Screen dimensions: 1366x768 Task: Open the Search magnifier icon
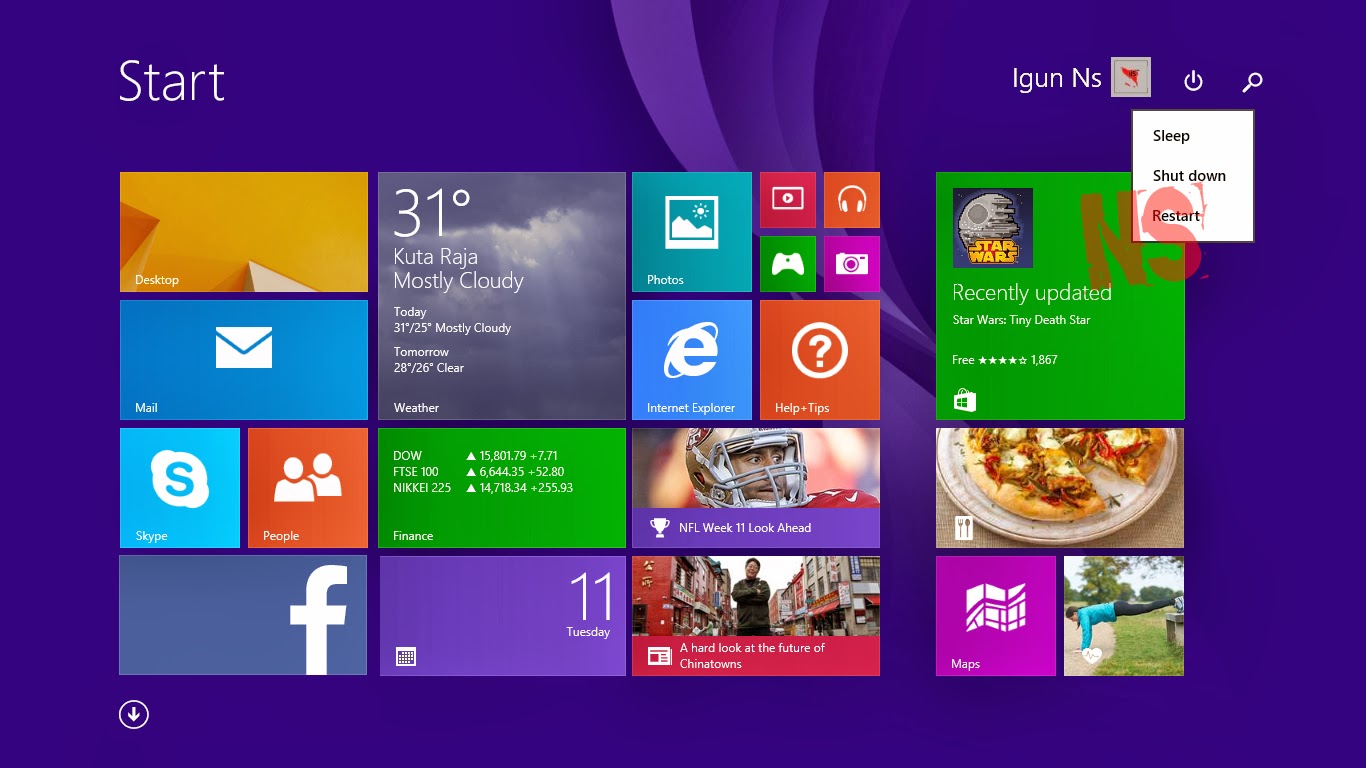1252,81
